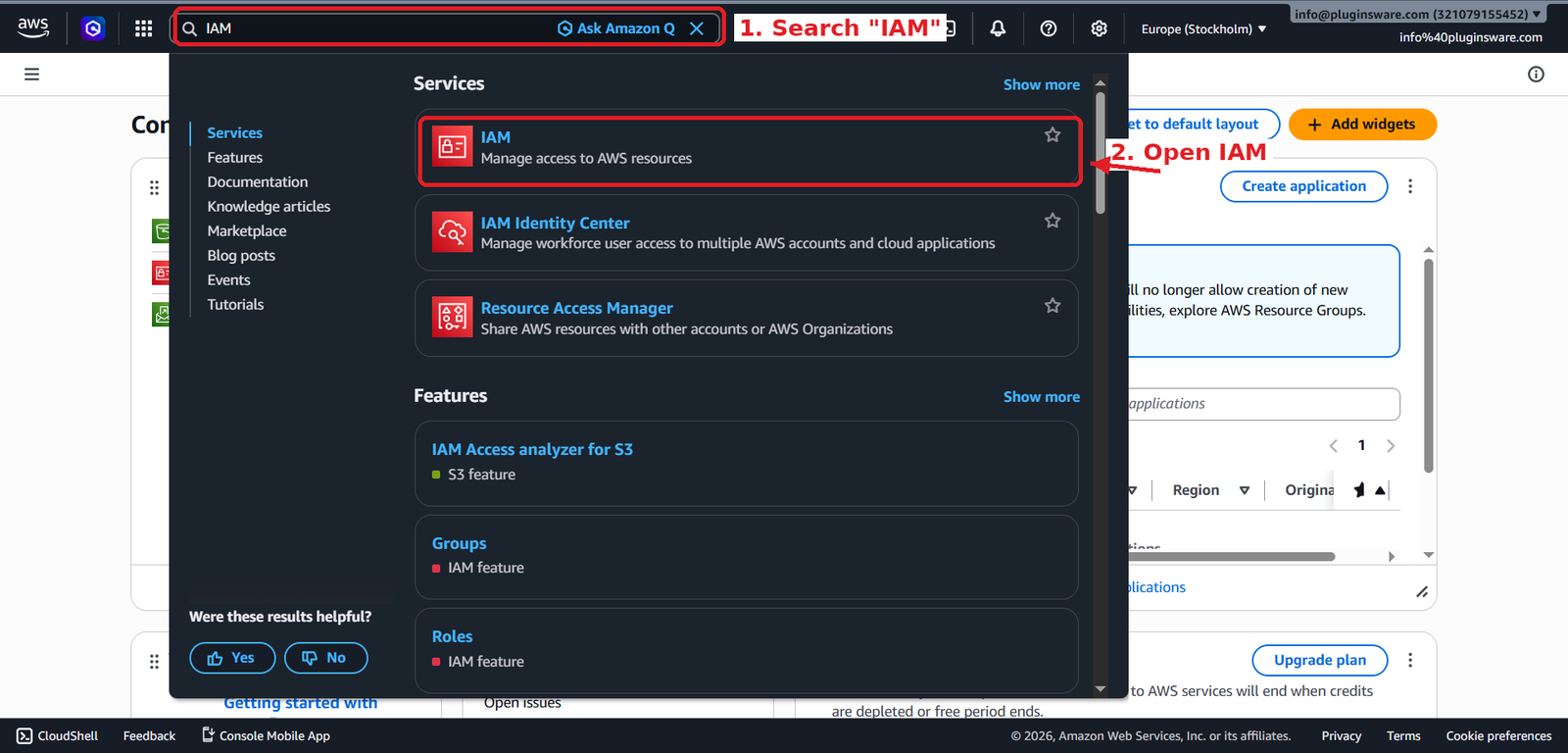The image size is (1568, 753).
Task: Click Reset to default layout button
Action: click(x=1203, y=125)
